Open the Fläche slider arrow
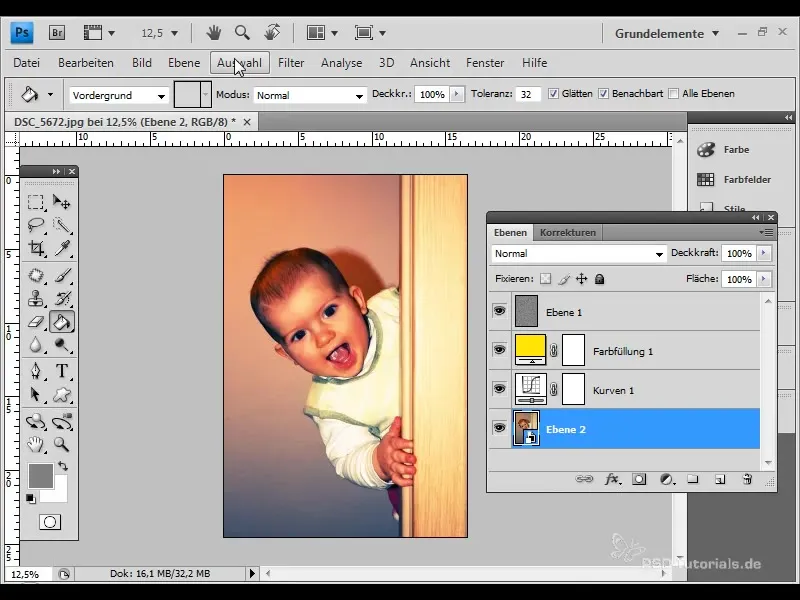 (x=764, y=279)
